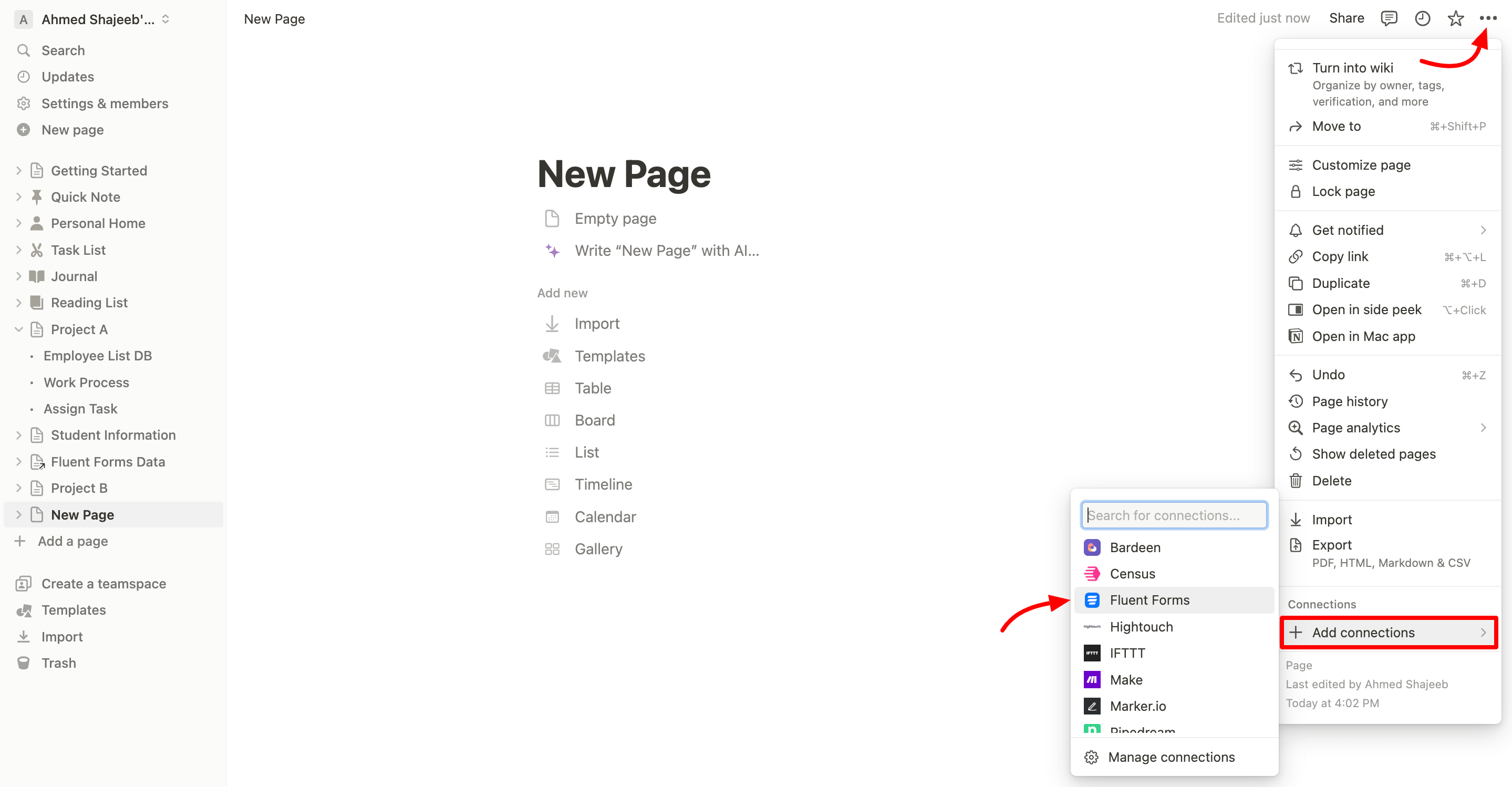
Task: Click the star favorite icon in top bar
Action: [1455, 19]
